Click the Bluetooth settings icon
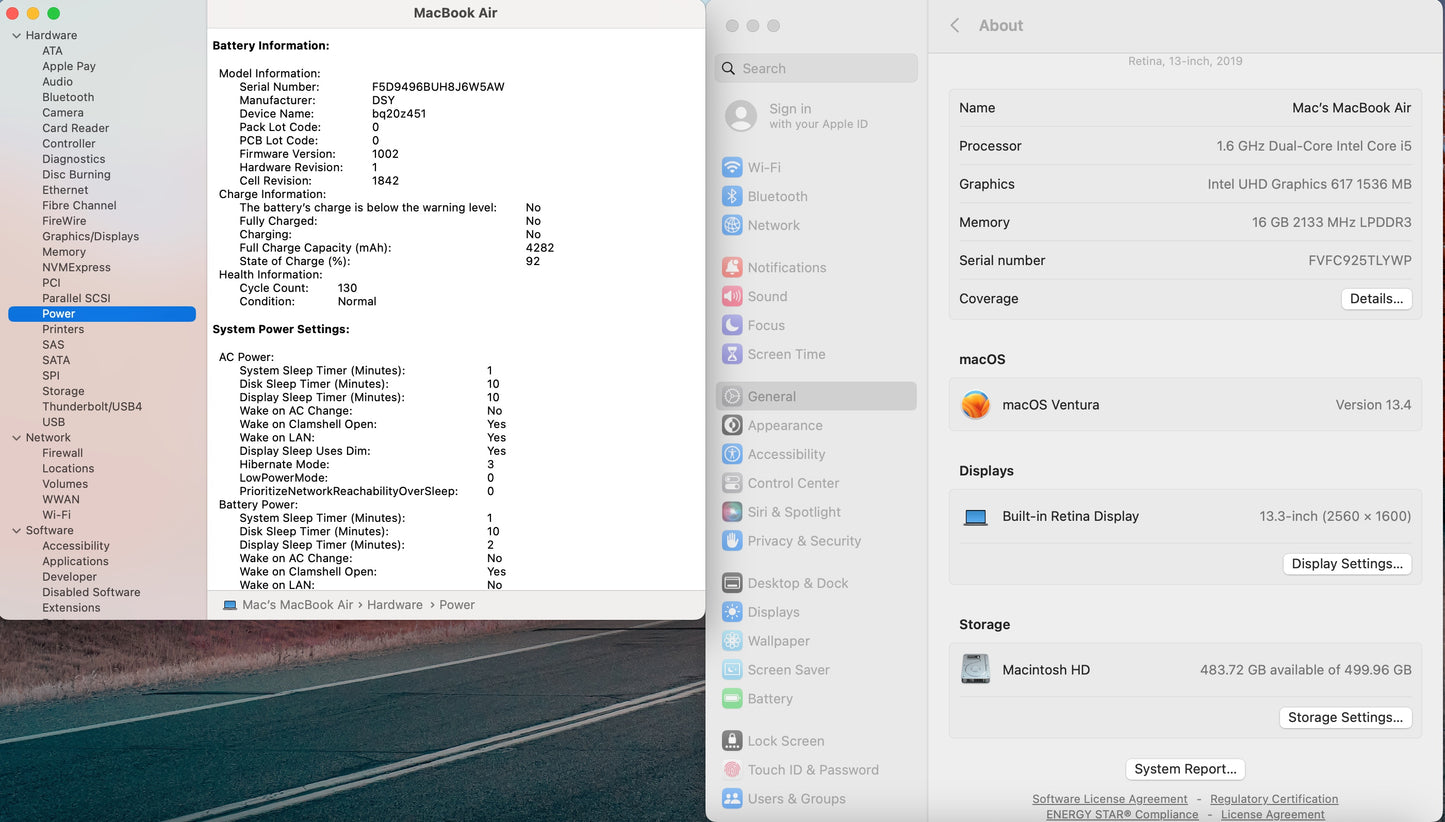Image resolution: width=1445 pixels, height=822 pixels. tap(732, 197)
